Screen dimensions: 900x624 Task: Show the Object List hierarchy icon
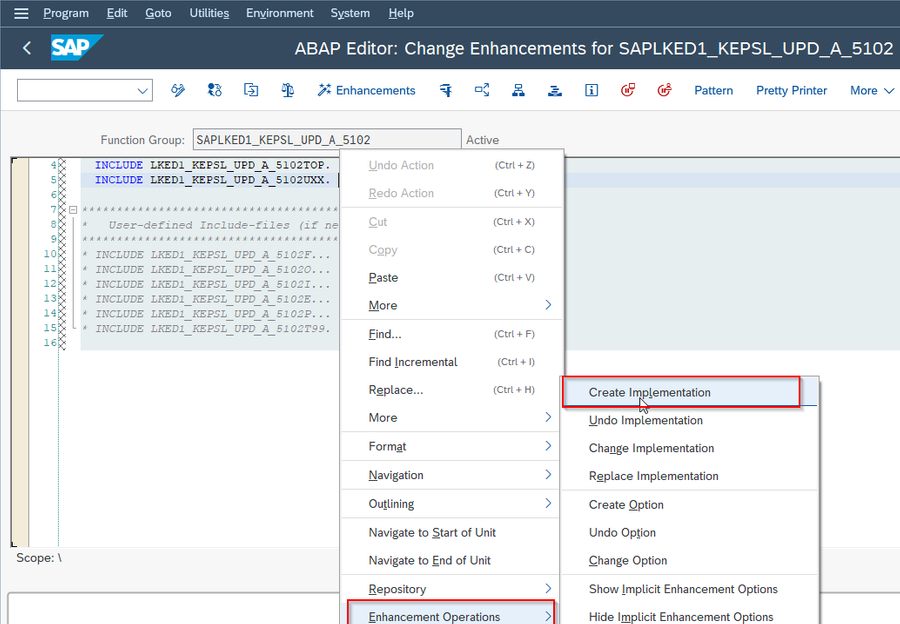(518, 90)
